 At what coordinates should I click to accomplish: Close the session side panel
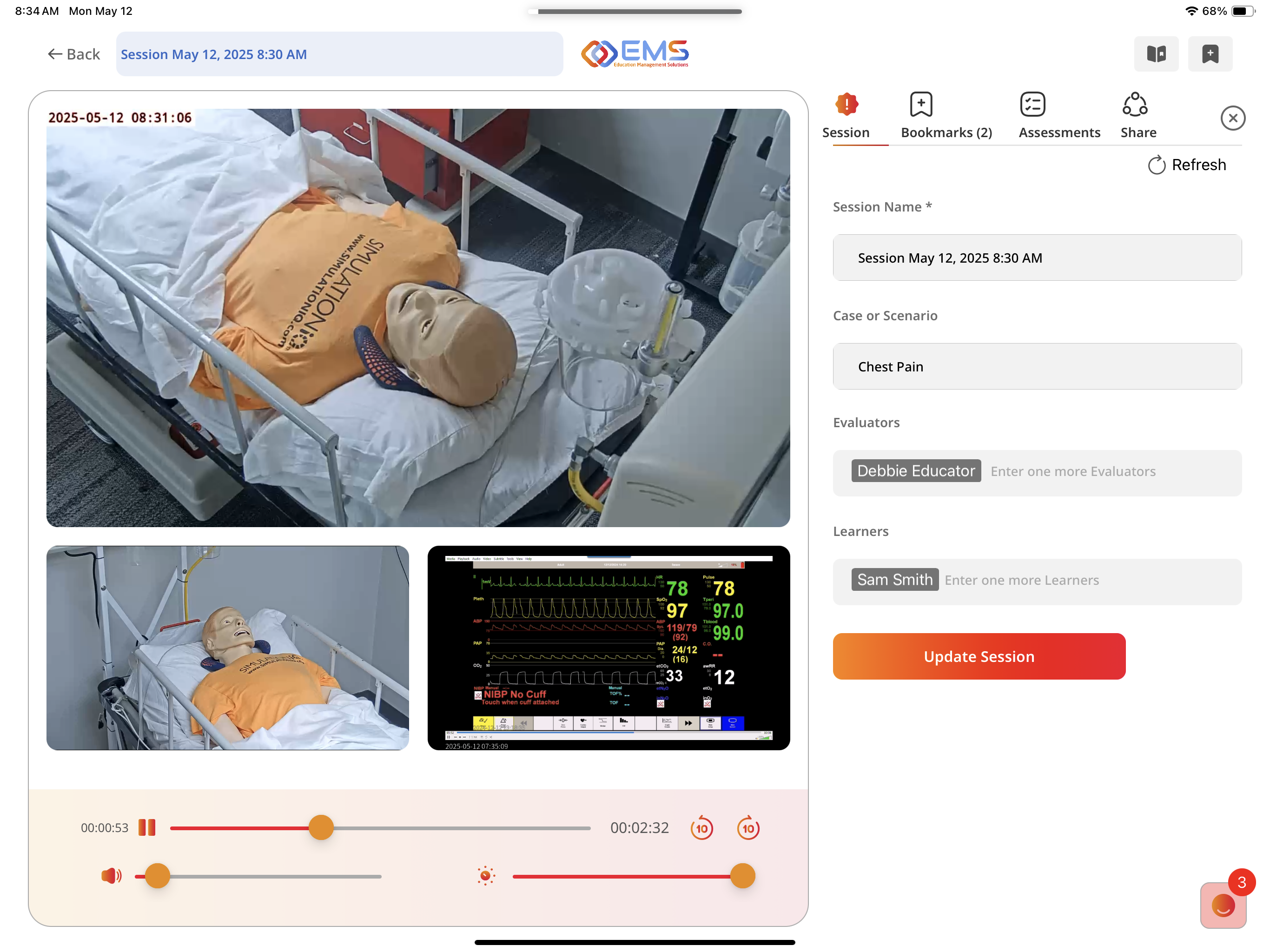(x=1233, y=118)
